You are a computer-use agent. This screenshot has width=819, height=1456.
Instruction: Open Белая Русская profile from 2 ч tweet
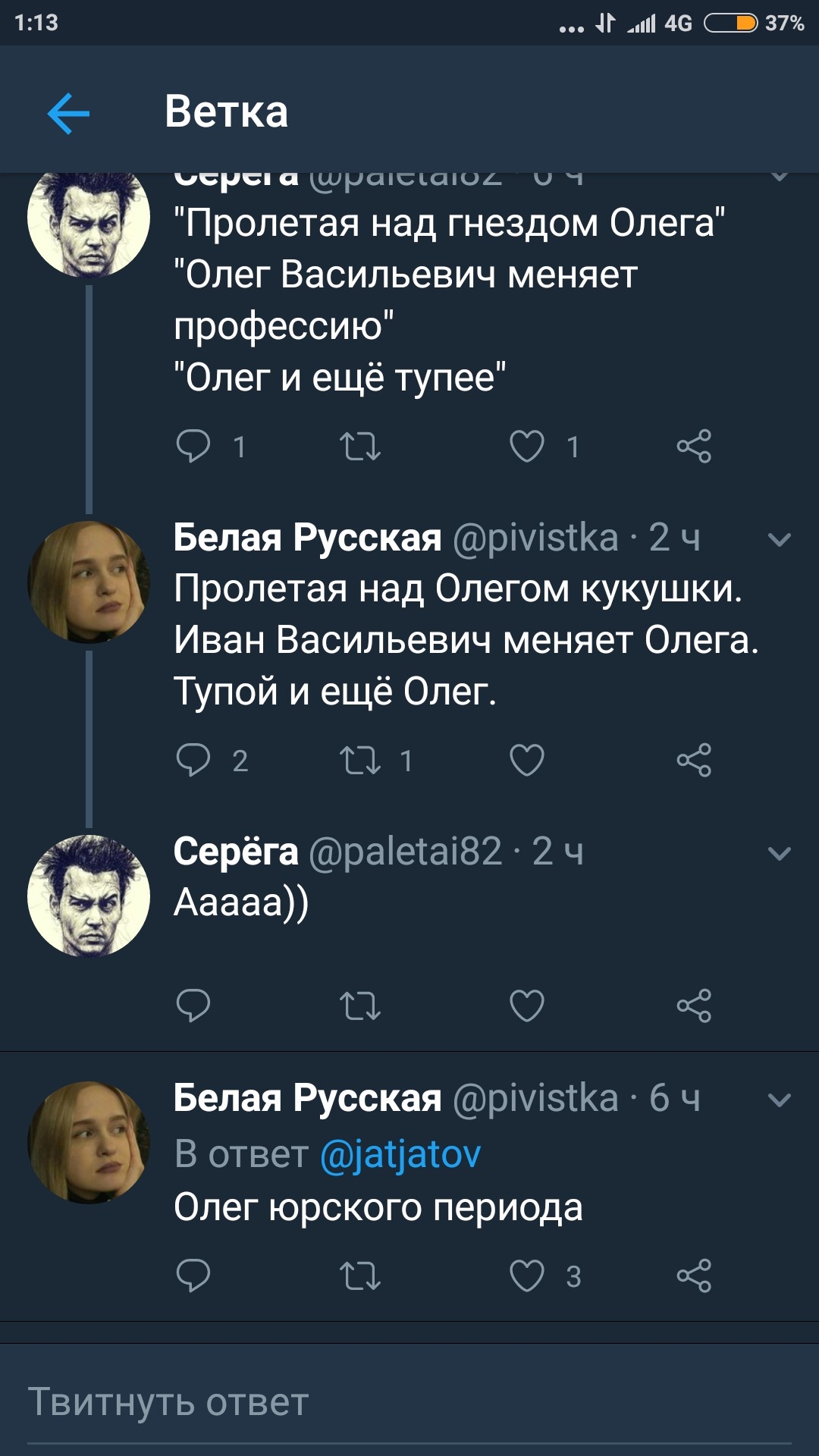pyautogui.click(x=307, y=538)
